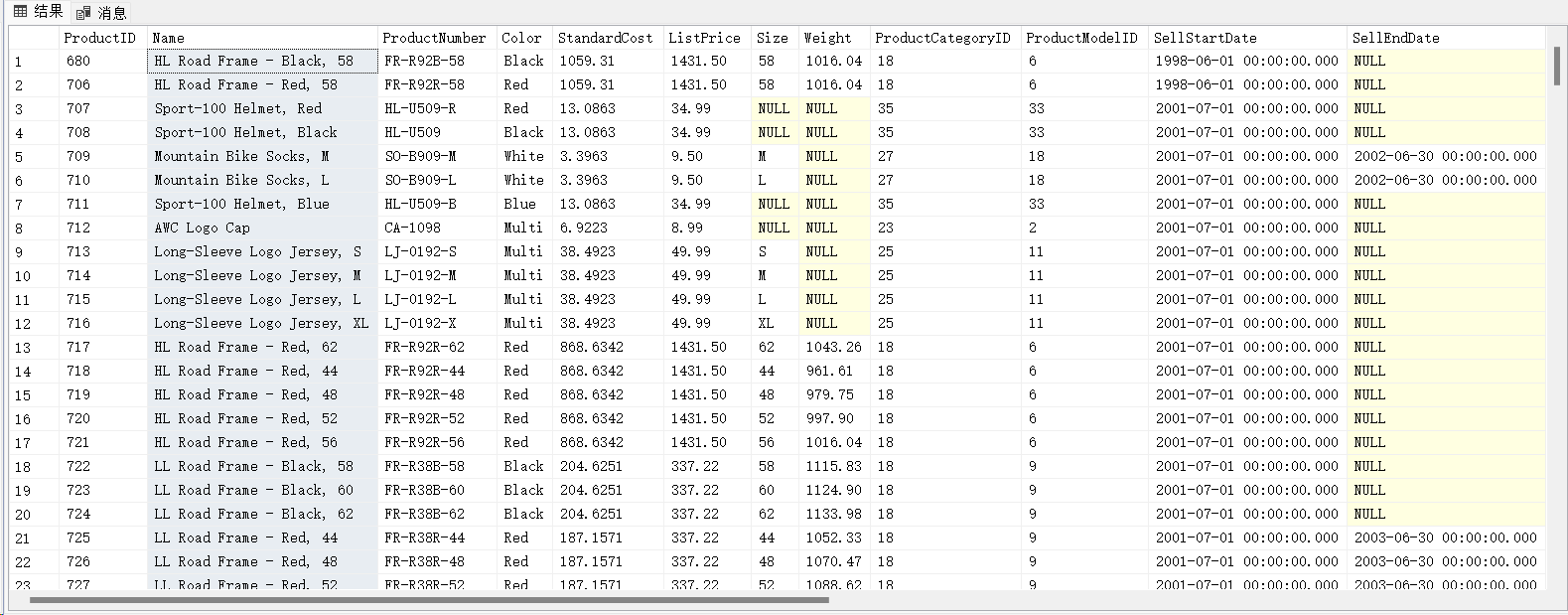The image size is (1568, 615).
Task: Click cell 'Long-Sleeve Logo Jersey, S'
Action: click(x=262, y=251)
